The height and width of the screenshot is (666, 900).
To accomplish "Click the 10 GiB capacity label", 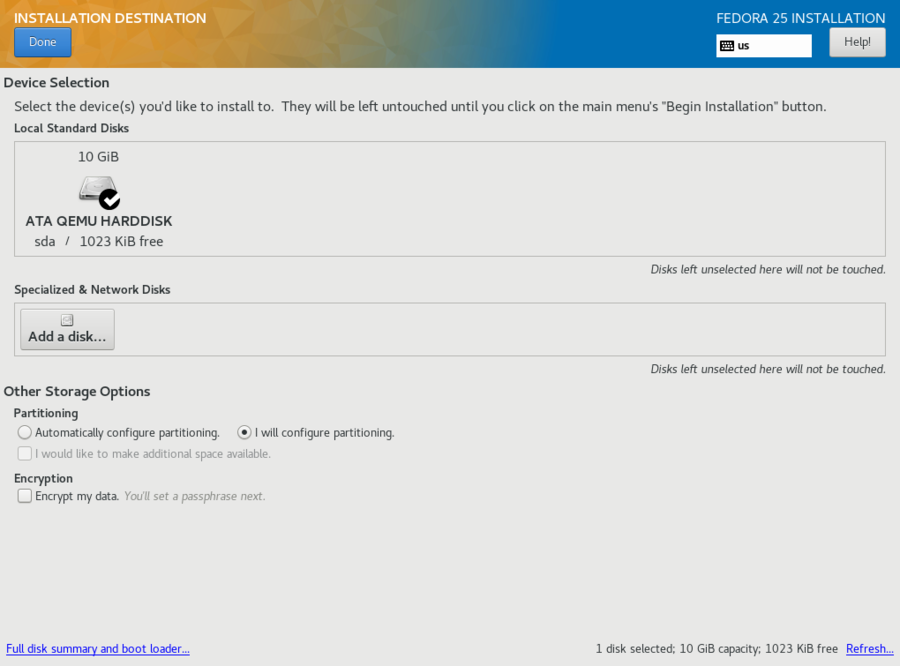I will pos(99,157).
